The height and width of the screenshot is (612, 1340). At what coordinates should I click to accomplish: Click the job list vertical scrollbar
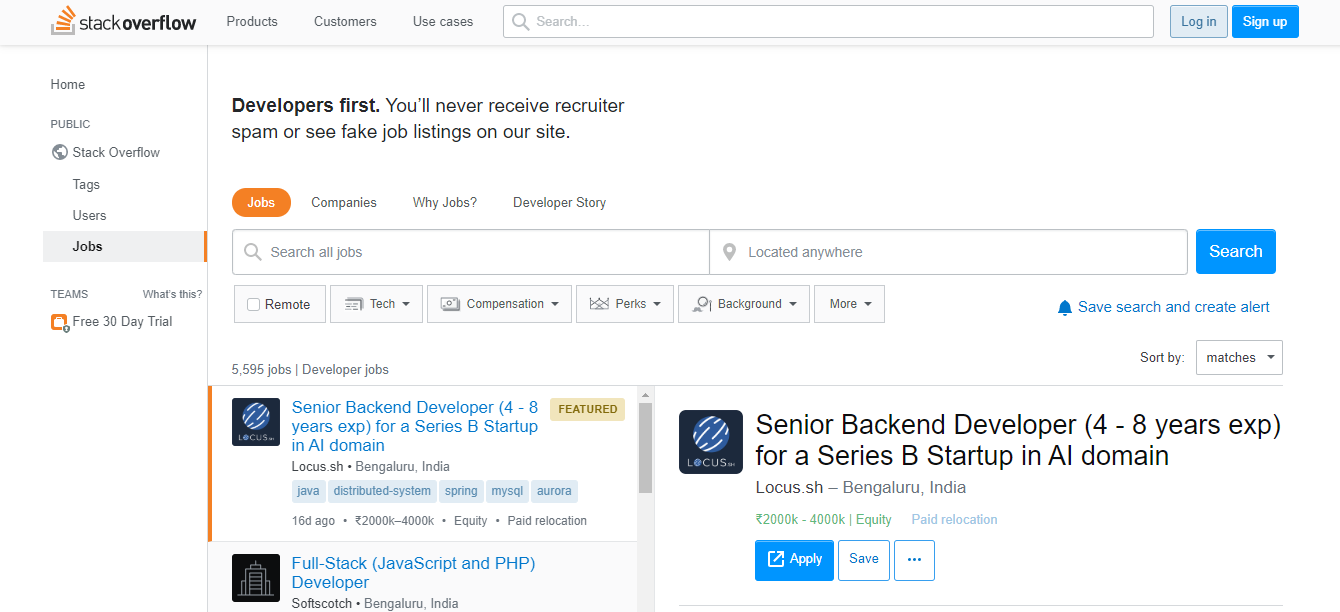646,448
